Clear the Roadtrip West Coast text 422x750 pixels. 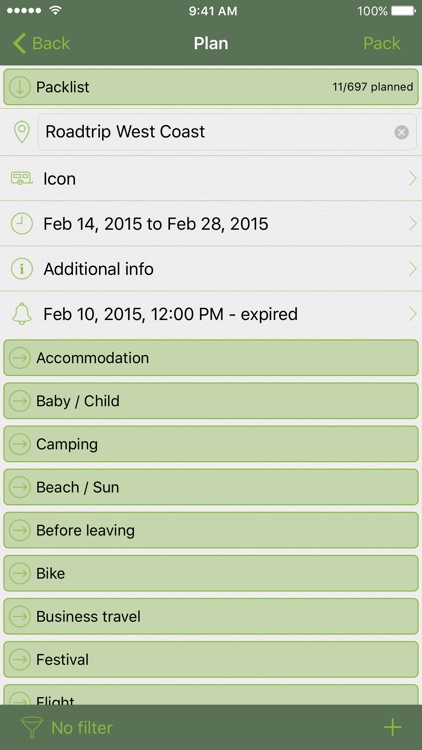coord(401,132)
